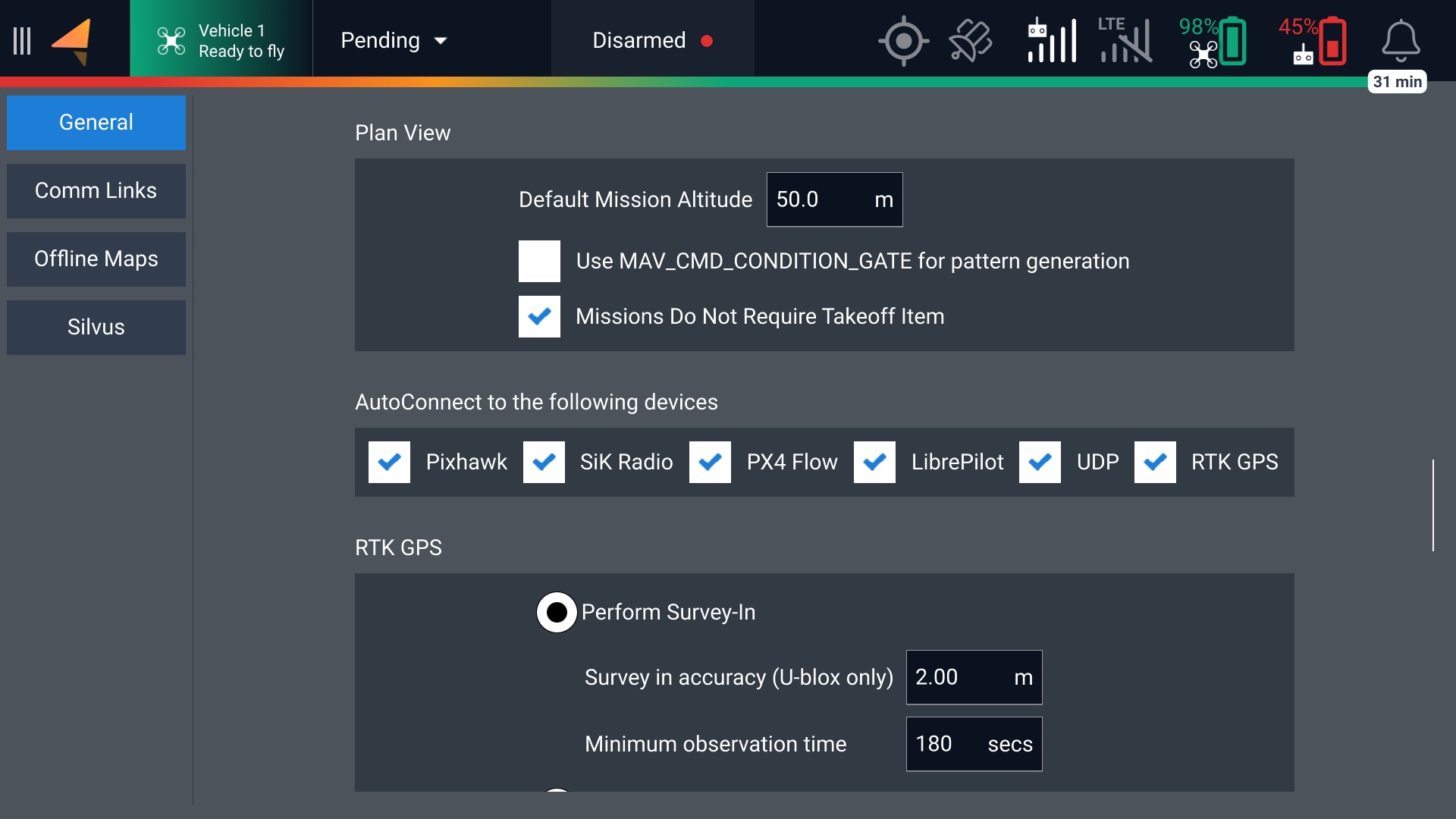Enable MAV_CMD_CONDITION_GATE checkbox

[539, 262]
